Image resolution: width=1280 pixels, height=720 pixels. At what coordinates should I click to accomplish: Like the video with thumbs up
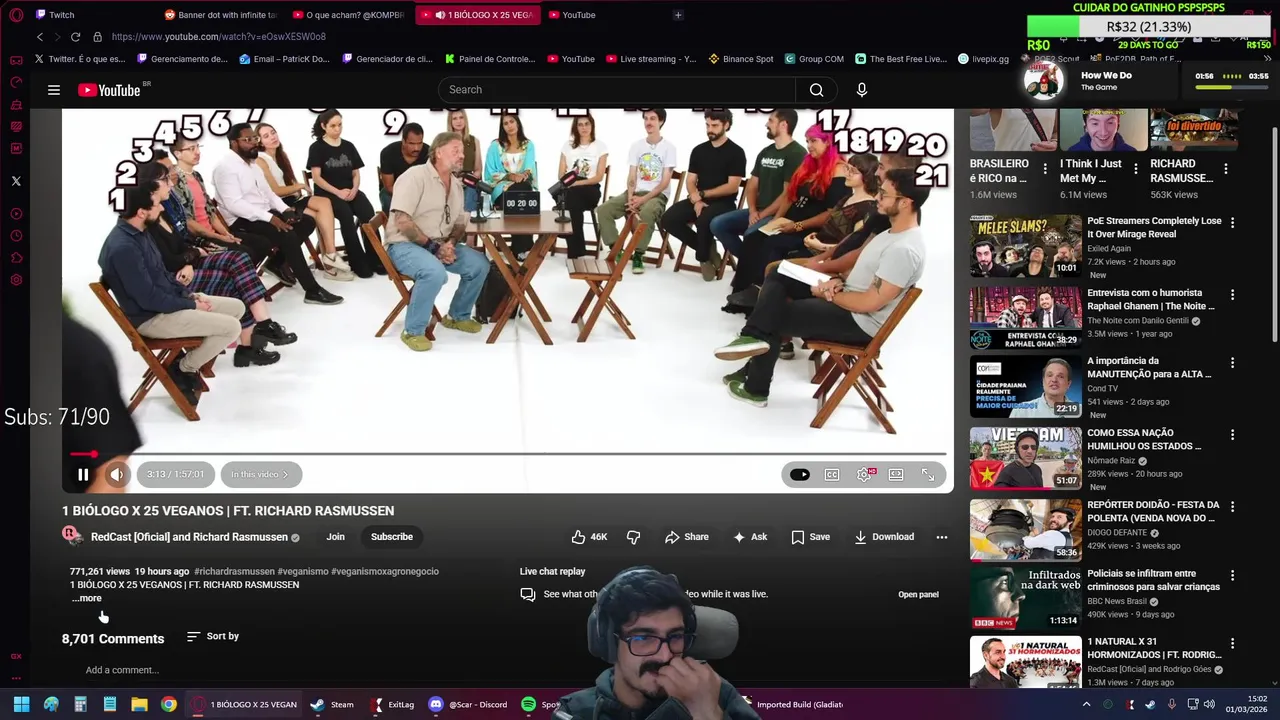(x=589, y=537)
